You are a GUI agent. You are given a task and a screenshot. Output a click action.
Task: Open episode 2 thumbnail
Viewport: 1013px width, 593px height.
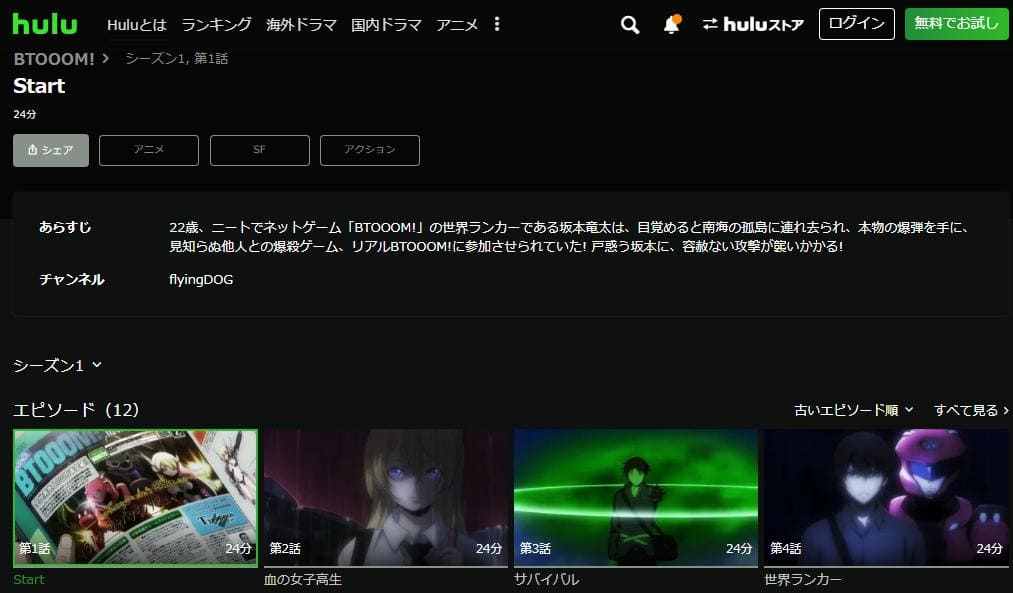[x=386, y=498]
